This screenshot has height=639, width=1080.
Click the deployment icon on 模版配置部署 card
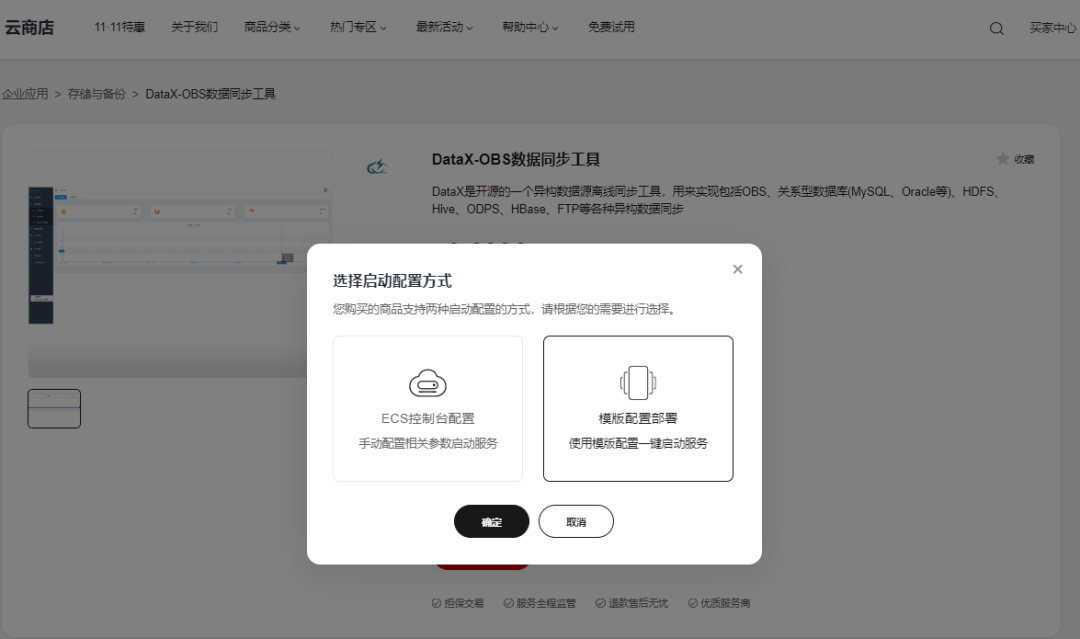click(637, 382)
